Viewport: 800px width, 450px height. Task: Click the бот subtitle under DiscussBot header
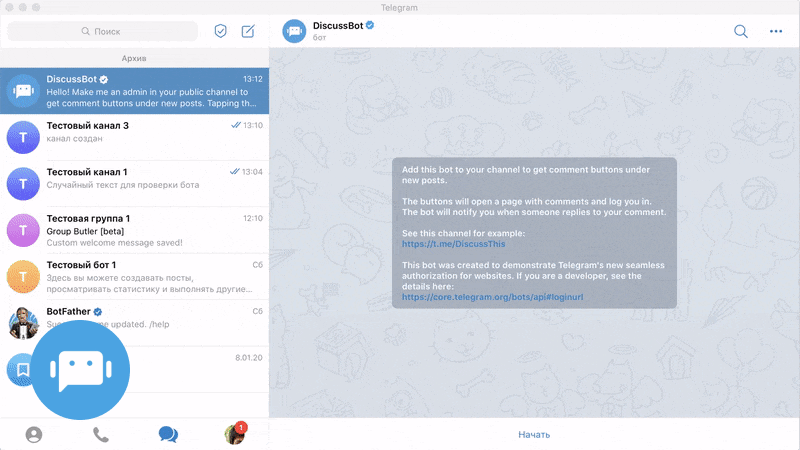(319, 37)
